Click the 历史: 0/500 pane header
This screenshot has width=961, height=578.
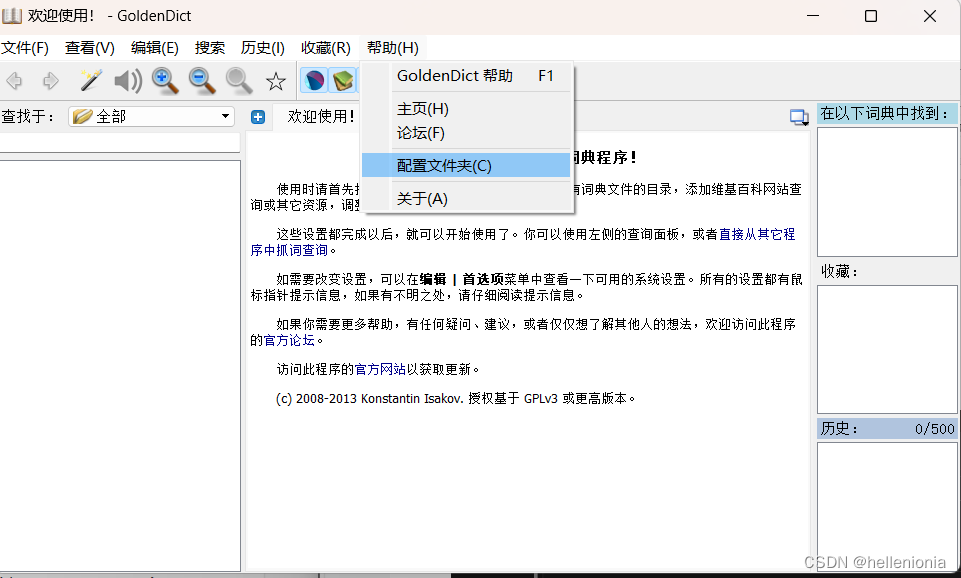coord(887,428)
